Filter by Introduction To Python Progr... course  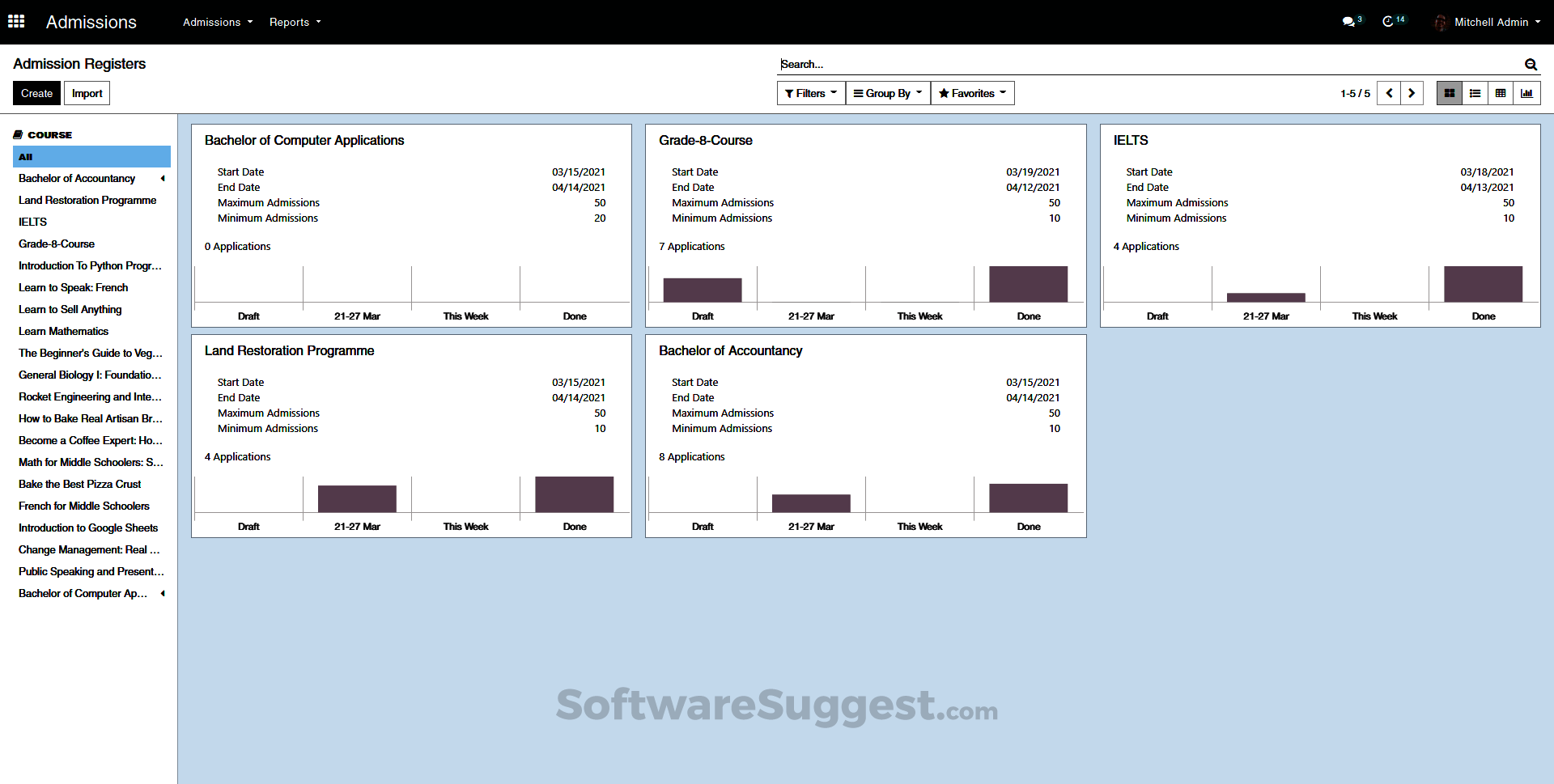[x=90, y=265]
